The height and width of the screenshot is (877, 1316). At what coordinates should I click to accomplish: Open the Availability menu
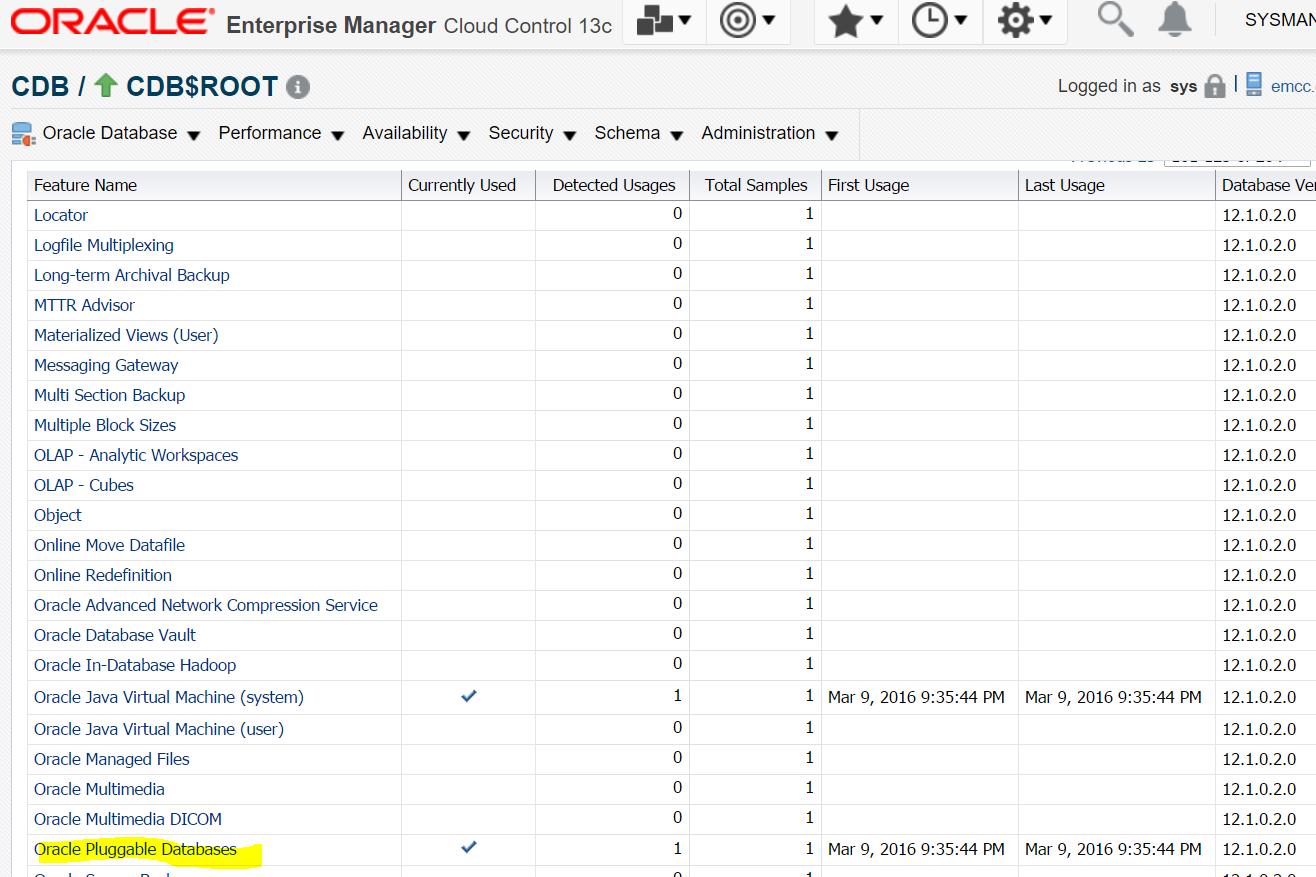pos(417,133)
